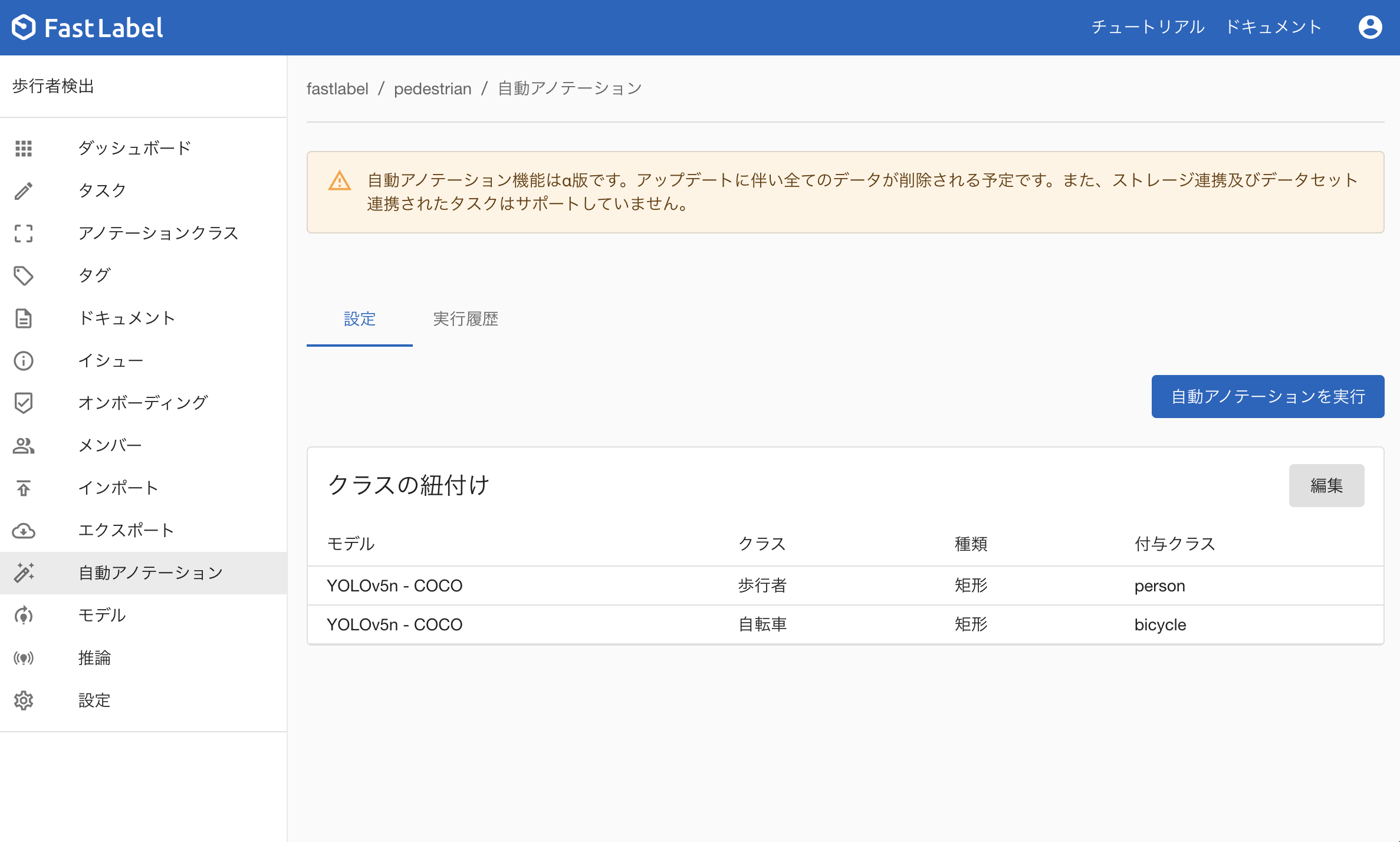Image resolution: width=1400 pixels, height=842 pixels.
Task: Click the alpha version warning message text
Action: click(863, 192)
